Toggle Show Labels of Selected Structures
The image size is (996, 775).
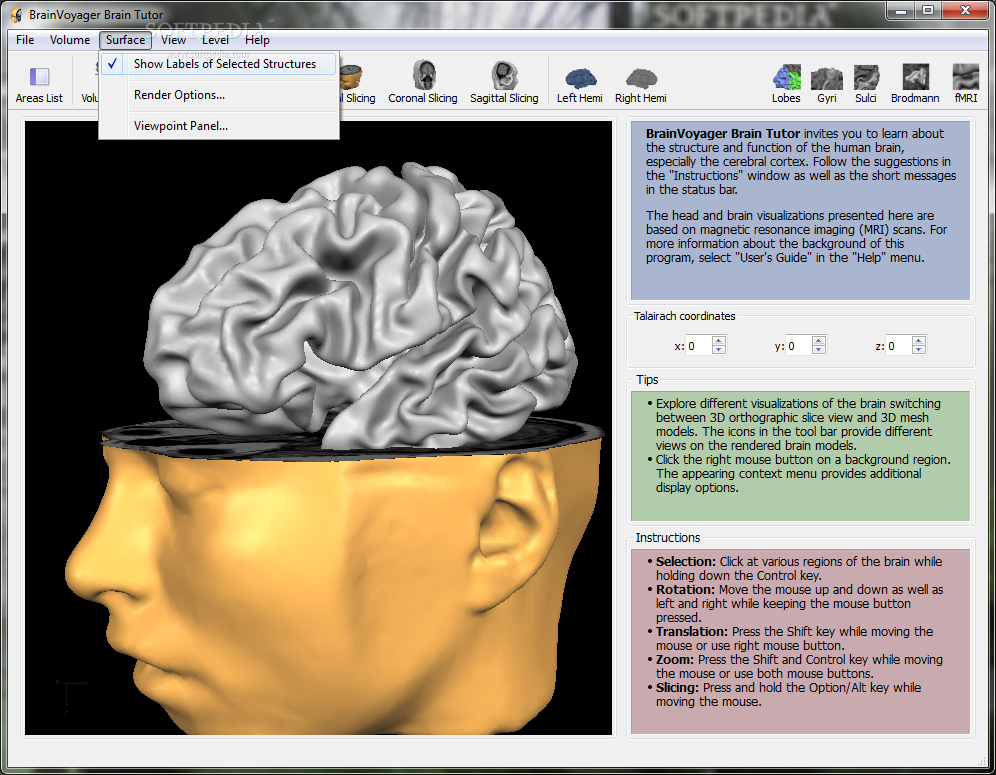pos(219,64)
